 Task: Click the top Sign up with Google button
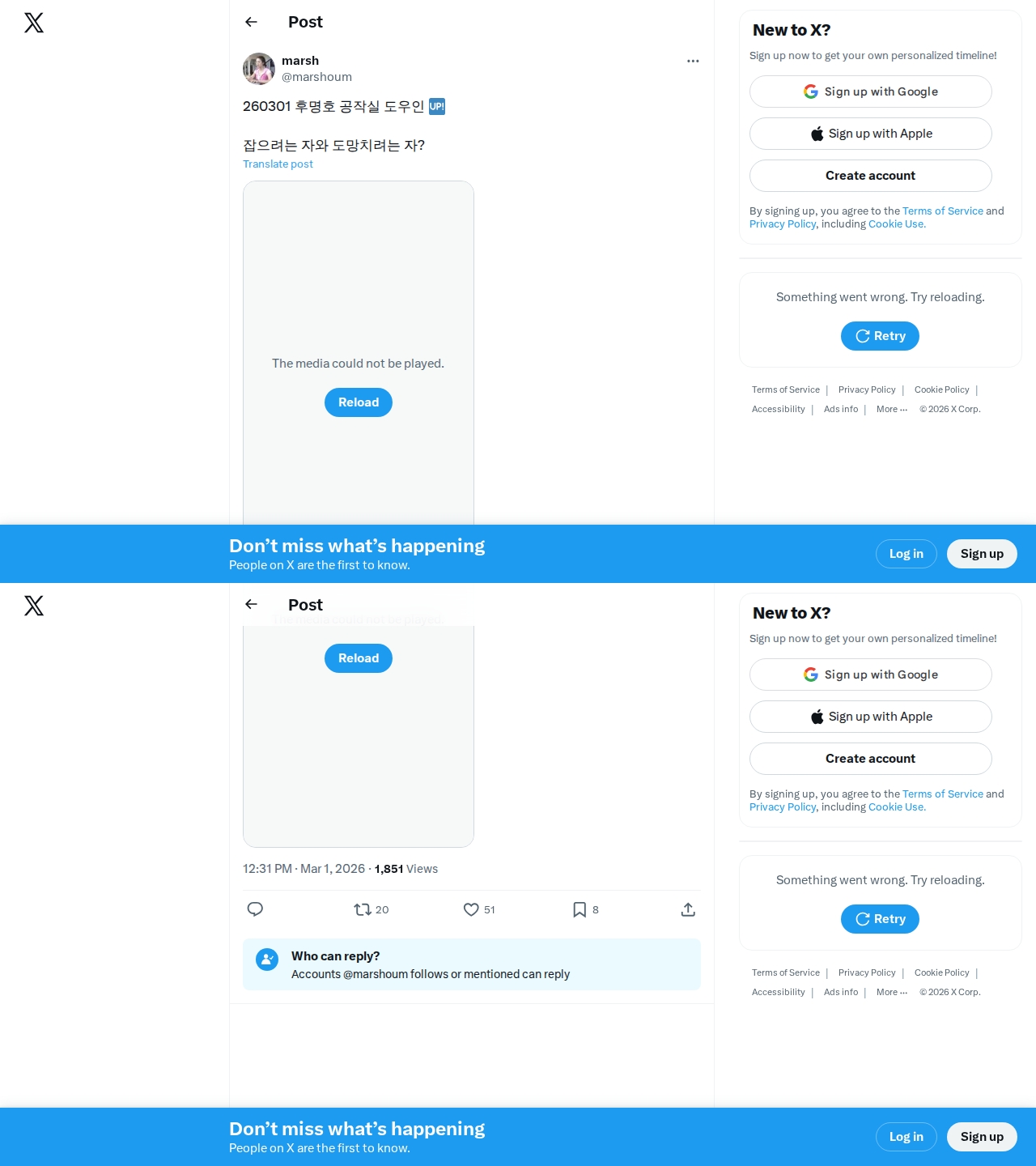pyautogui.click(x=871, y=91)
